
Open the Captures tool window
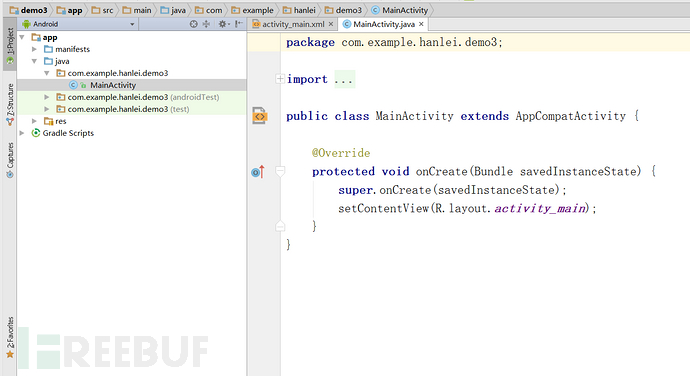point(10,160)
